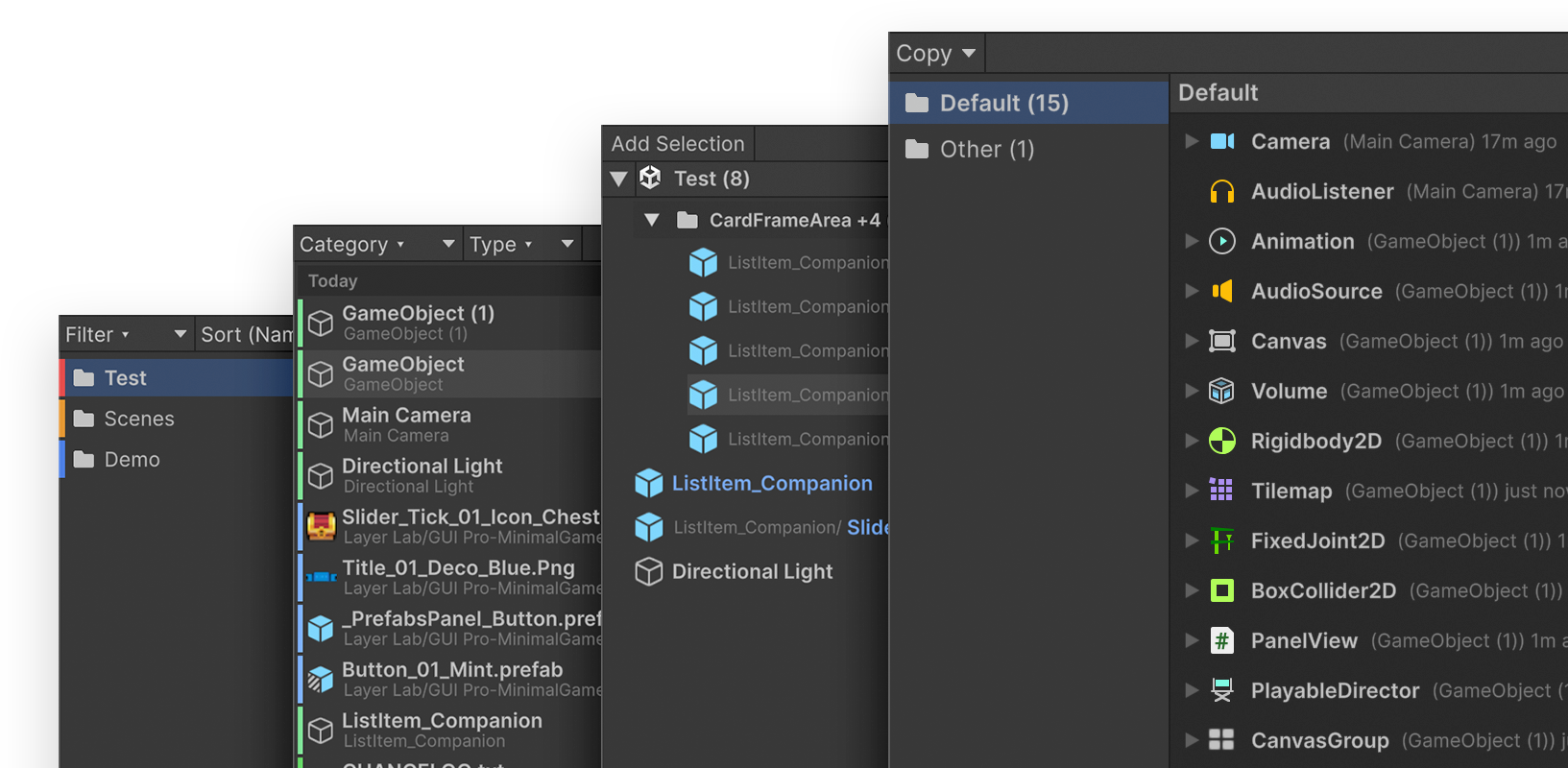Screen dimensions: 1568x768
Task: Select ListItem_Companion in the history list
Action: tap(449, 730)
